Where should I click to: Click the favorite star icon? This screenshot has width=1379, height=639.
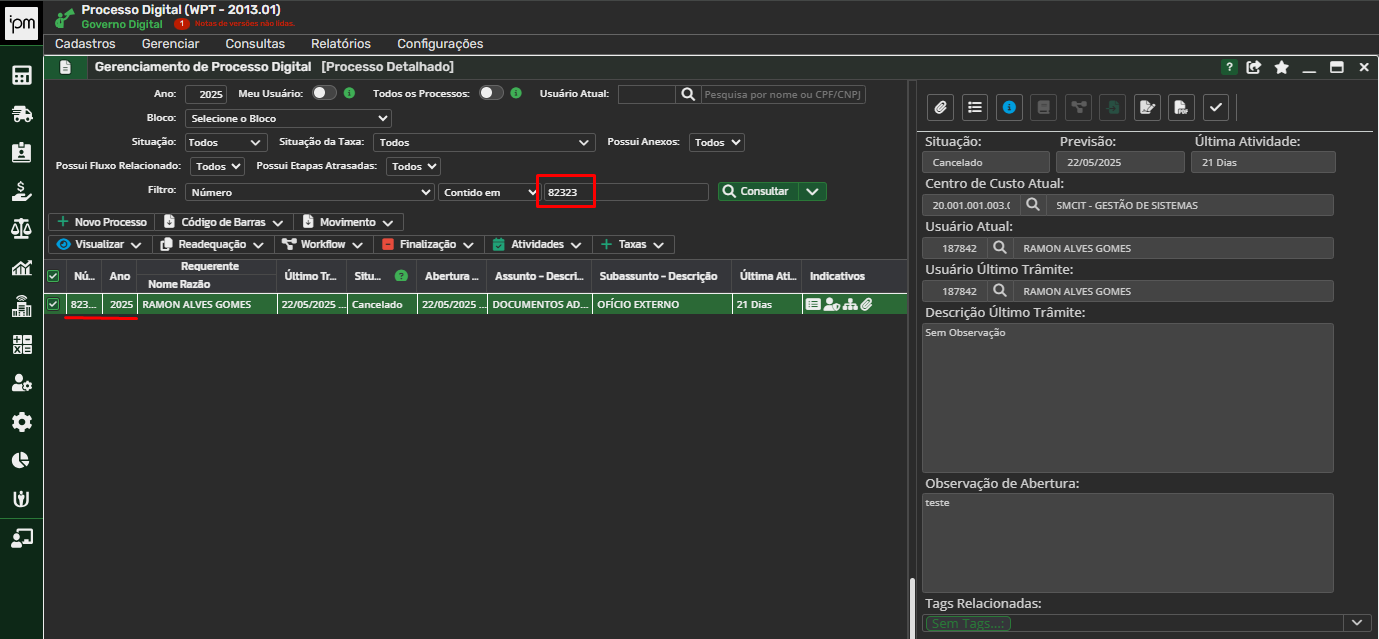1281,67
